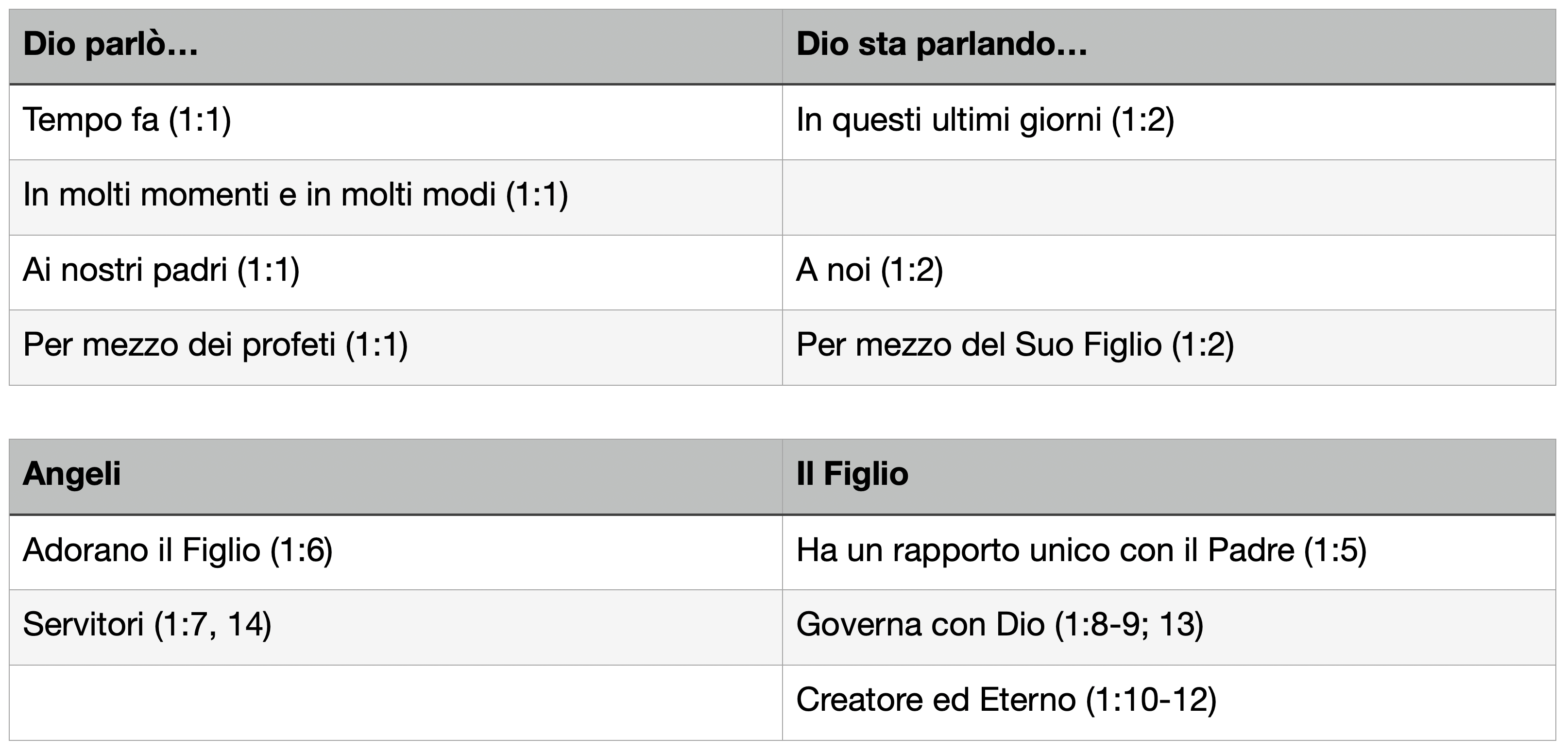This screenshot has width=1568, height=754.
Task: Select the 'Dio parlò…' header cell
Action: tap(396, 47)
